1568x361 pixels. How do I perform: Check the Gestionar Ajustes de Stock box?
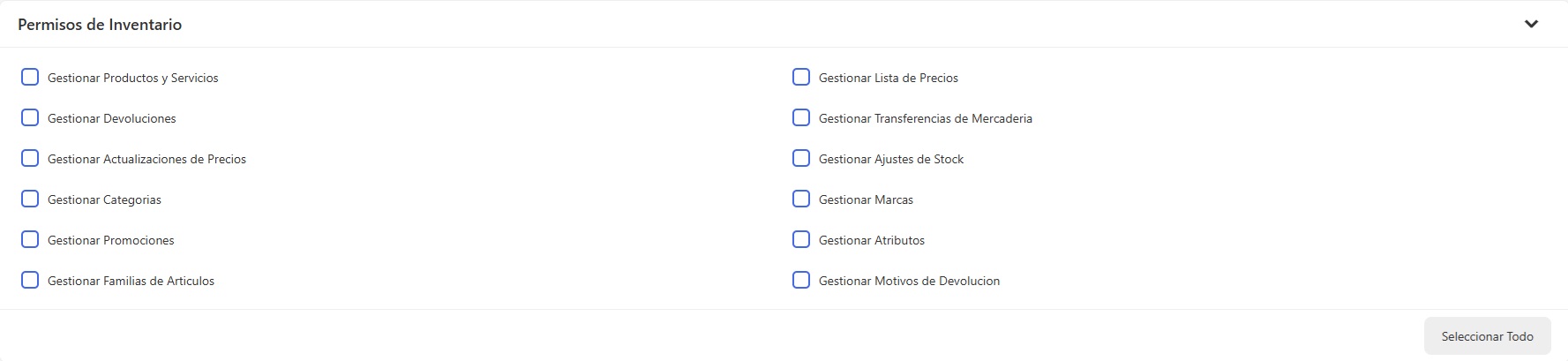[801, 159]
